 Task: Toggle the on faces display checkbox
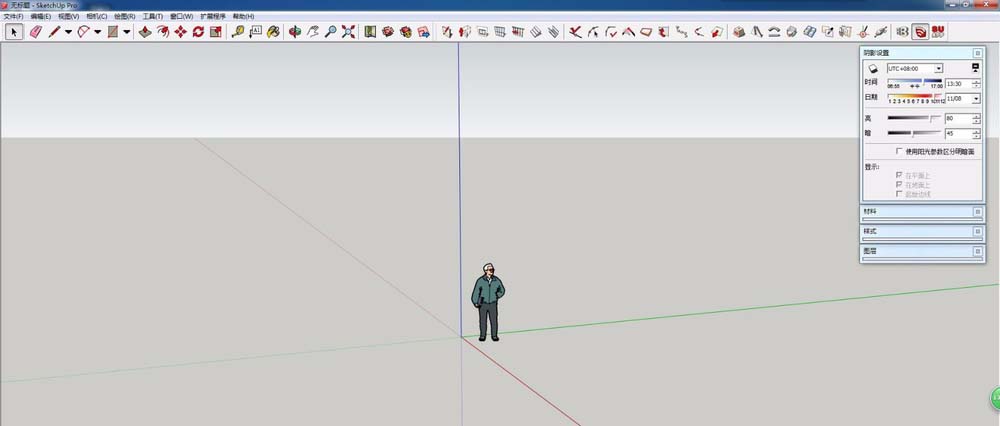coord(899,175)
